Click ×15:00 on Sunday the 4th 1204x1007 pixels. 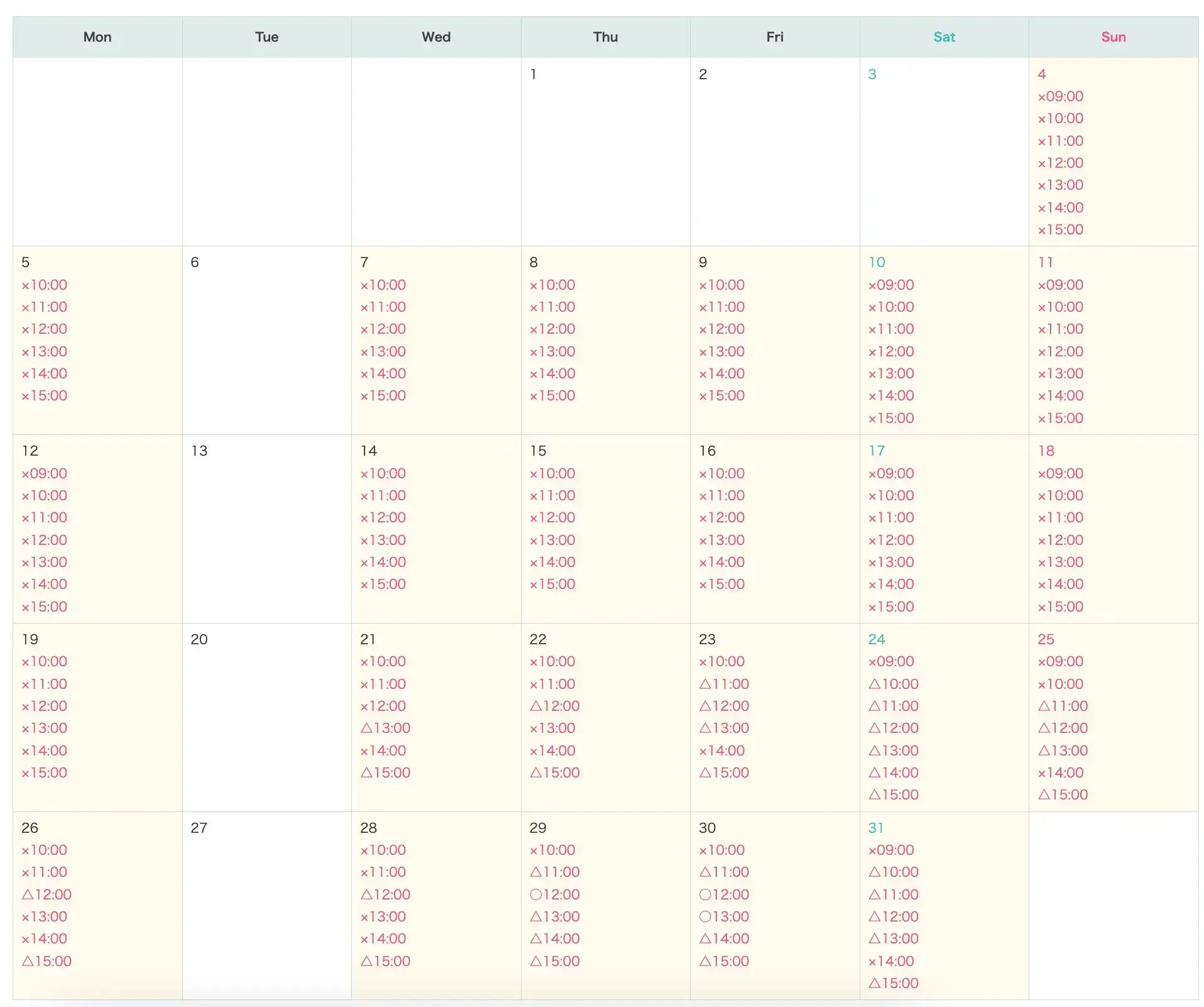1061,229
